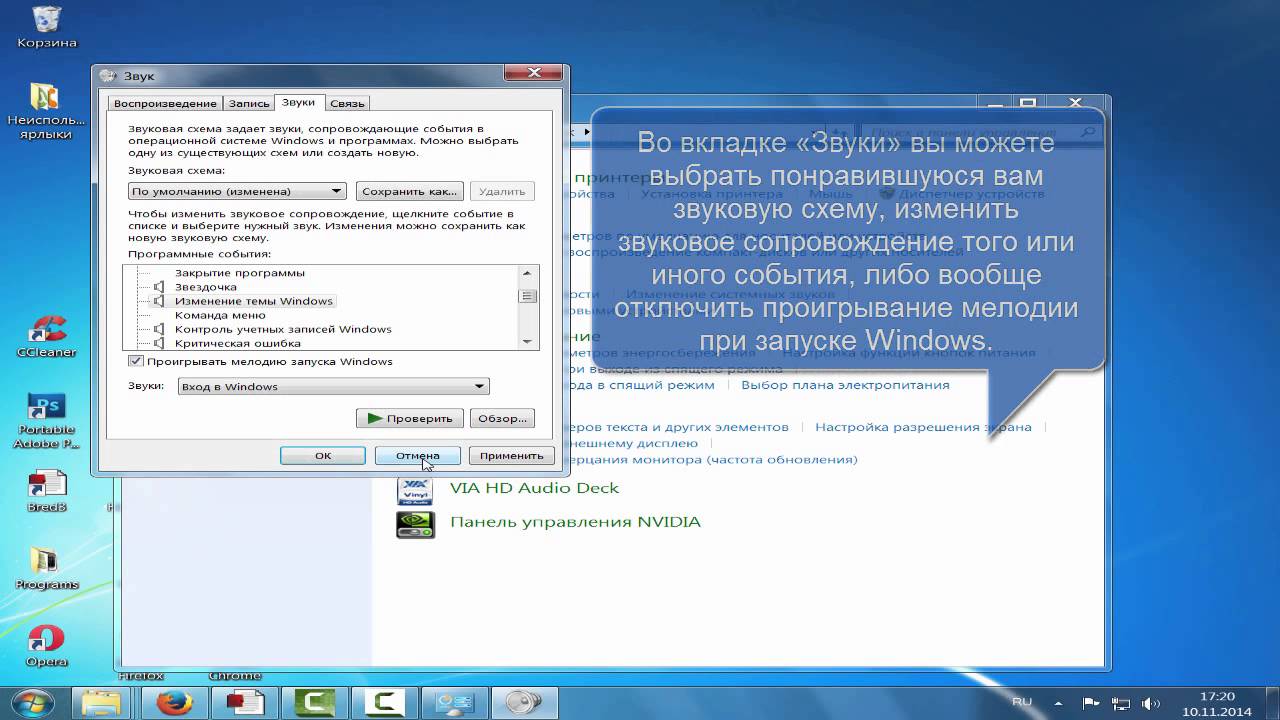The width and height of the screenshot is (1280, 720).
Task: Click events list scrollbar thumb
Action: pyautogui.click(x=528, y=296)
